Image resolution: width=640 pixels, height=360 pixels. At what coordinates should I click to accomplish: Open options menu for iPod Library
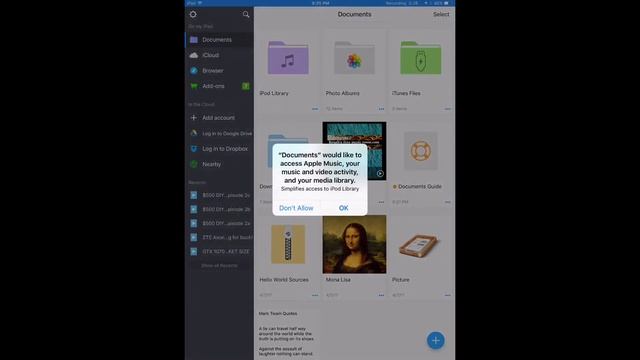click(x=315, y=109)
